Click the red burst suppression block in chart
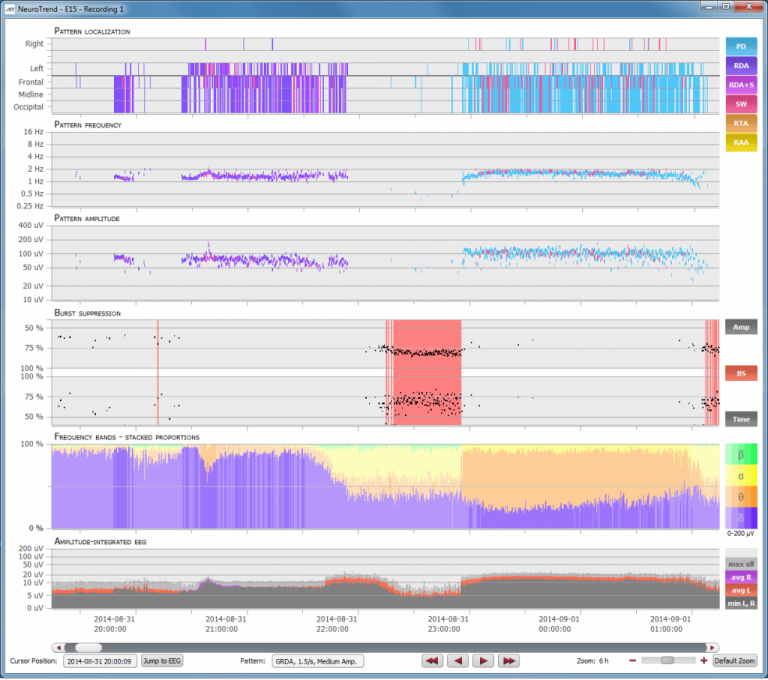The height and width of the screenshot is (680, 768). point(427,372)
